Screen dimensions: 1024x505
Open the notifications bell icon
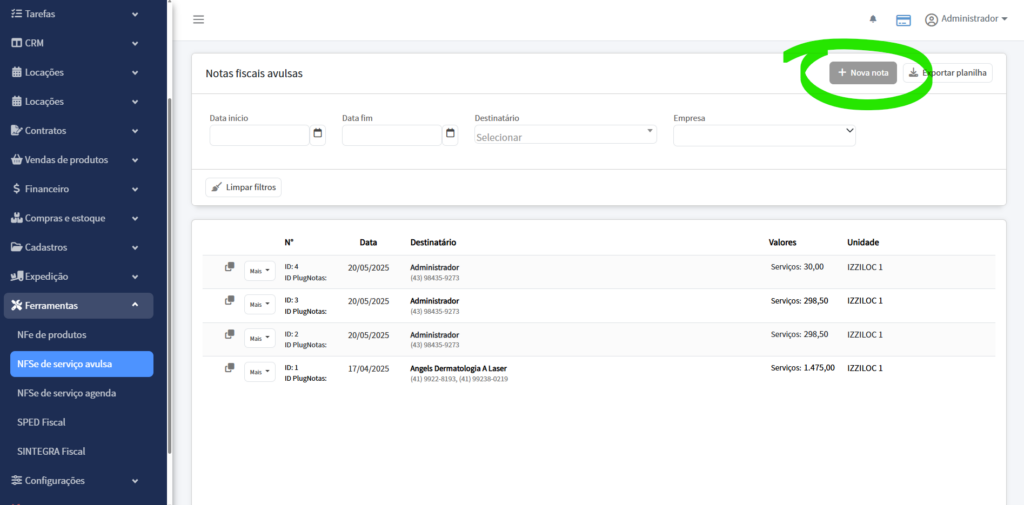point(873,20)
